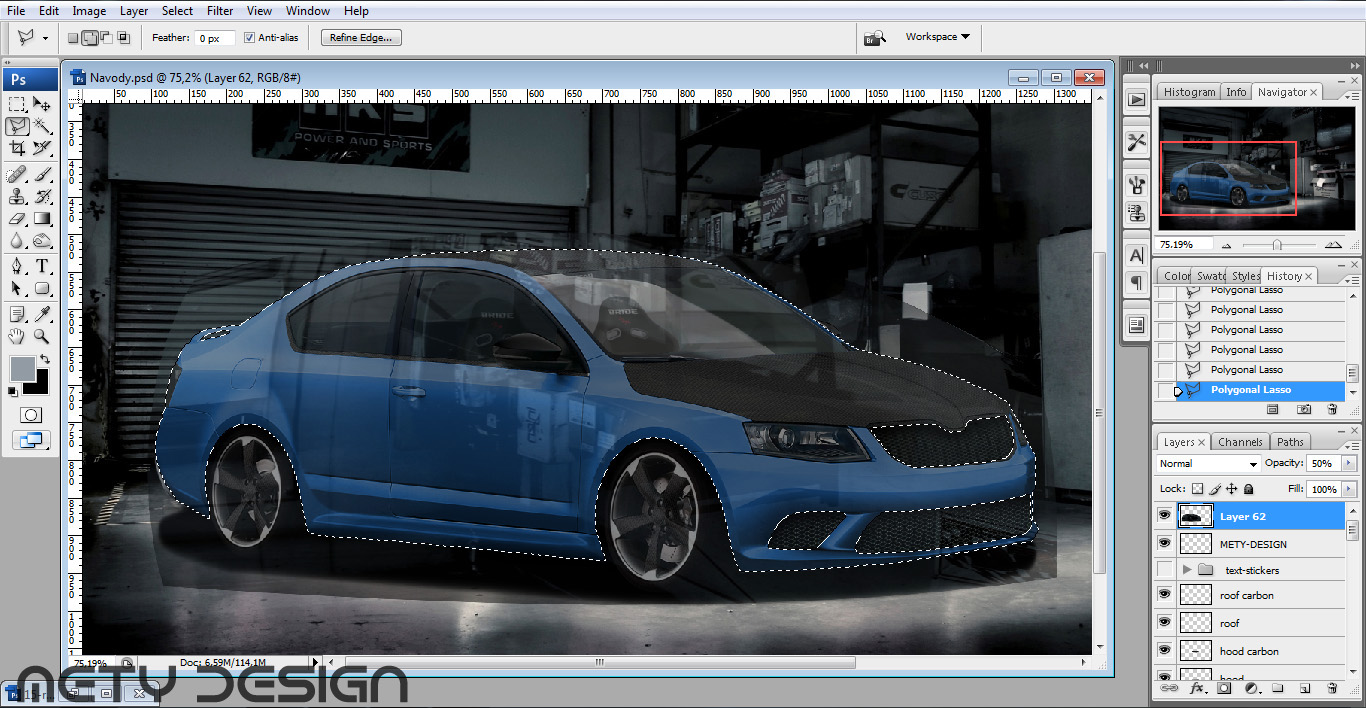Select the Pen tool
This screenshot has width=1366, height=708.
(17, 267)
